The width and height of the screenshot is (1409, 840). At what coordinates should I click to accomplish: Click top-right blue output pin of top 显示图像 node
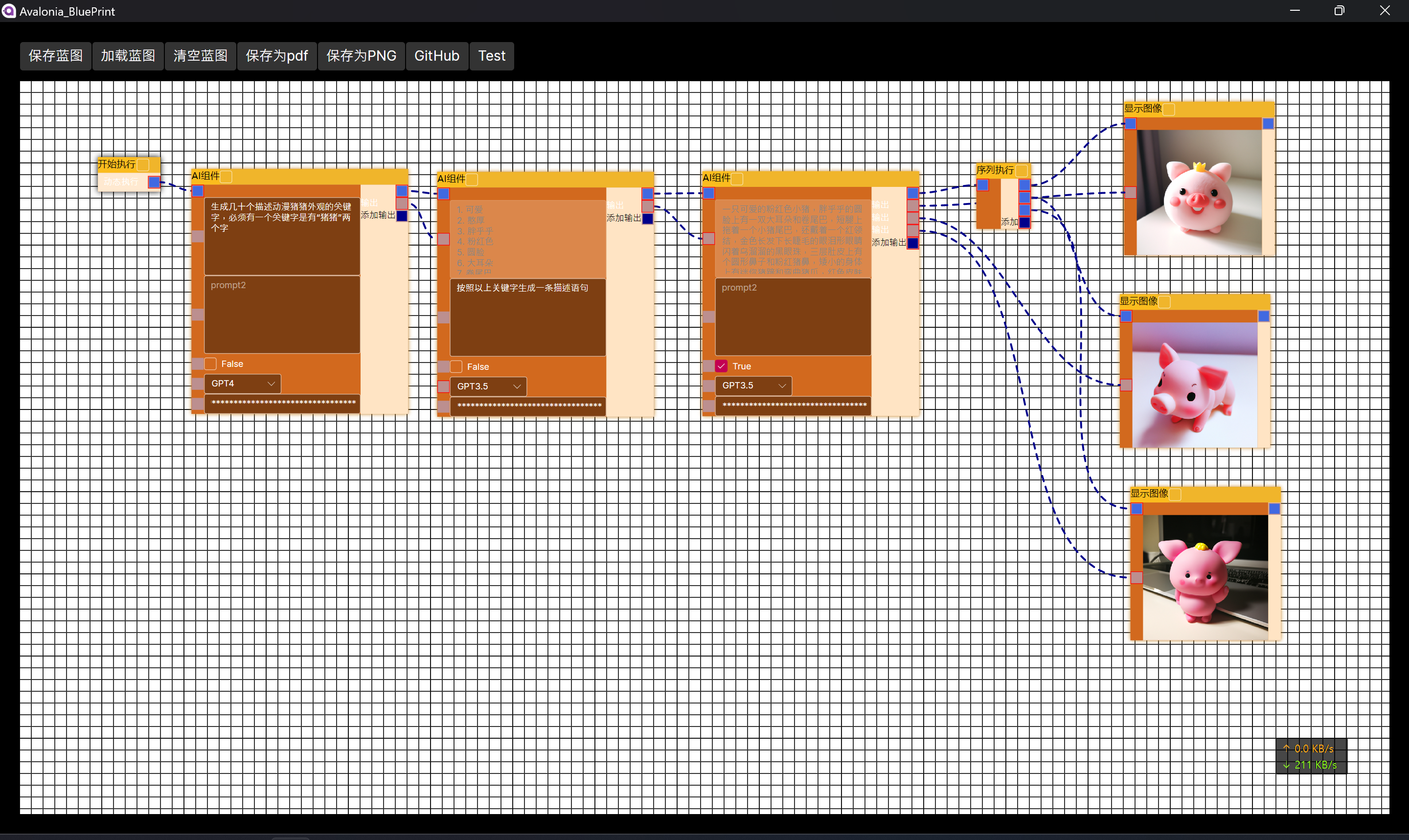click(x=1268, y=123)
